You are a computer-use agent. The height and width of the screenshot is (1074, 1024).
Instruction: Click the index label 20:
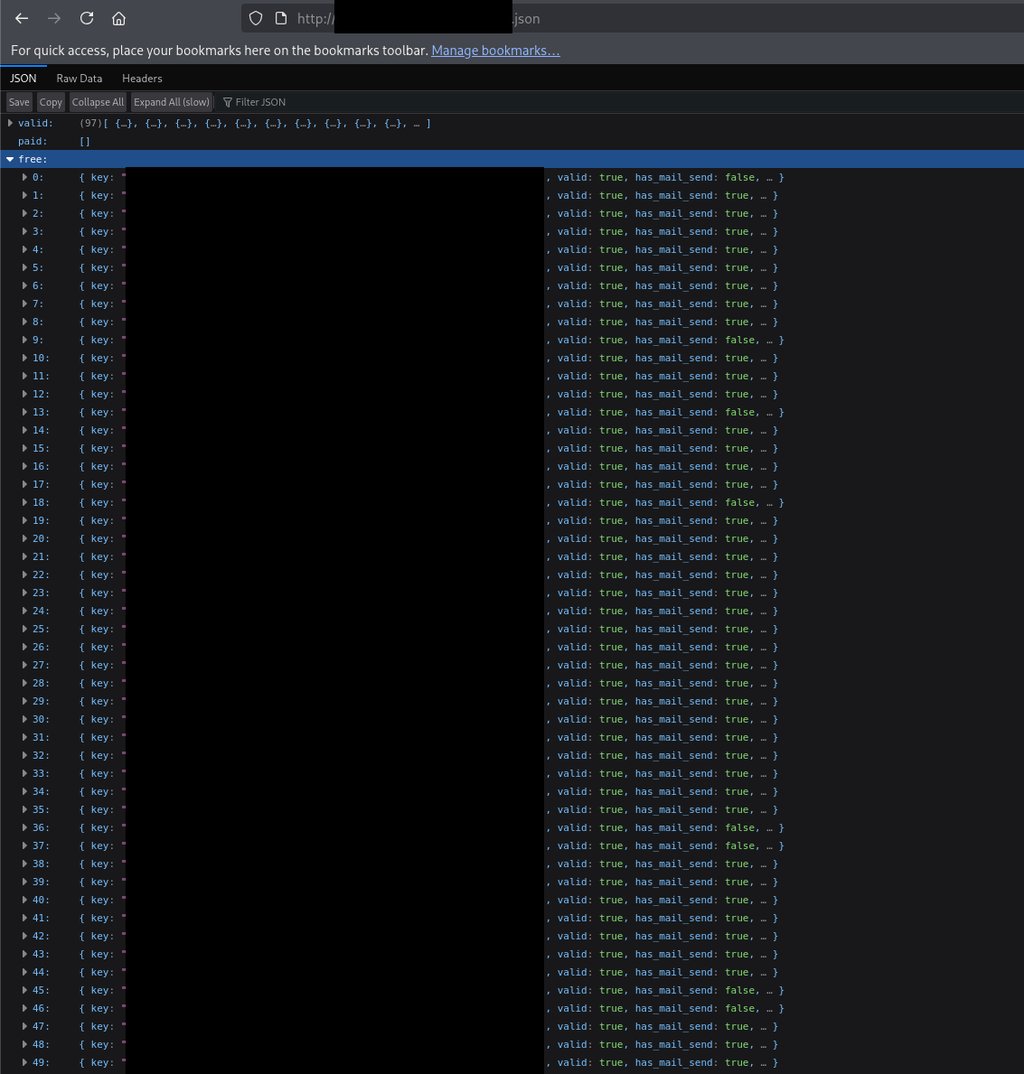[40, 539]
